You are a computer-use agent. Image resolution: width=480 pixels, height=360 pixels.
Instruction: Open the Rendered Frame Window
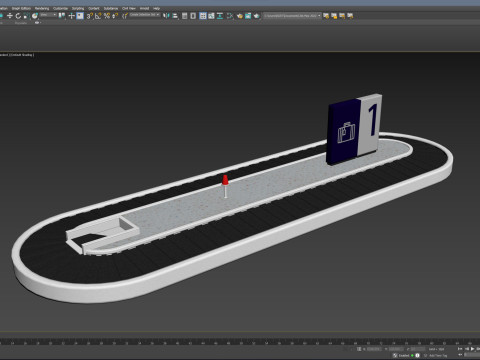[x=248, y=16]
